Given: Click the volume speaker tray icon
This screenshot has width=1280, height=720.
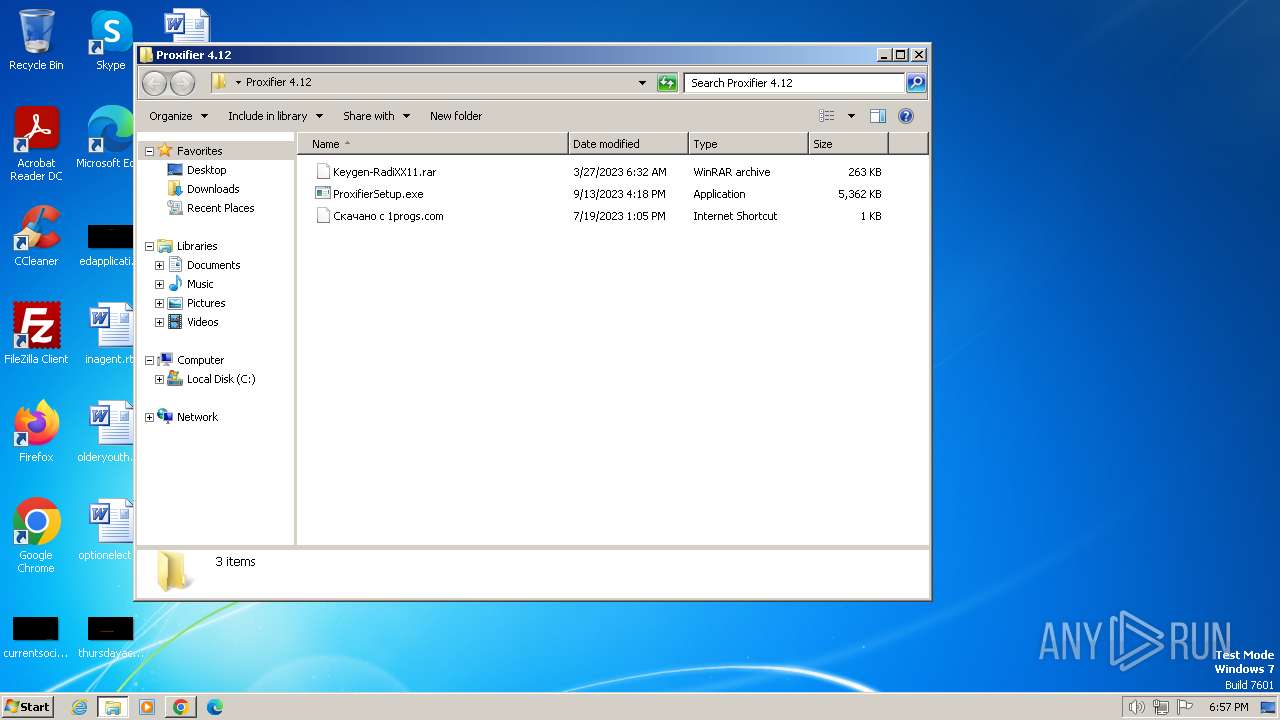Looking at the screenshot, I should (x=1136, y=707).
